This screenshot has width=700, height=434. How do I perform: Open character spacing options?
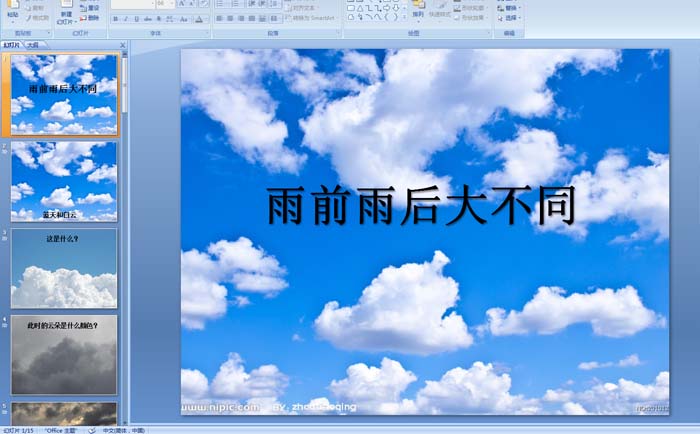tap(170, 19)
